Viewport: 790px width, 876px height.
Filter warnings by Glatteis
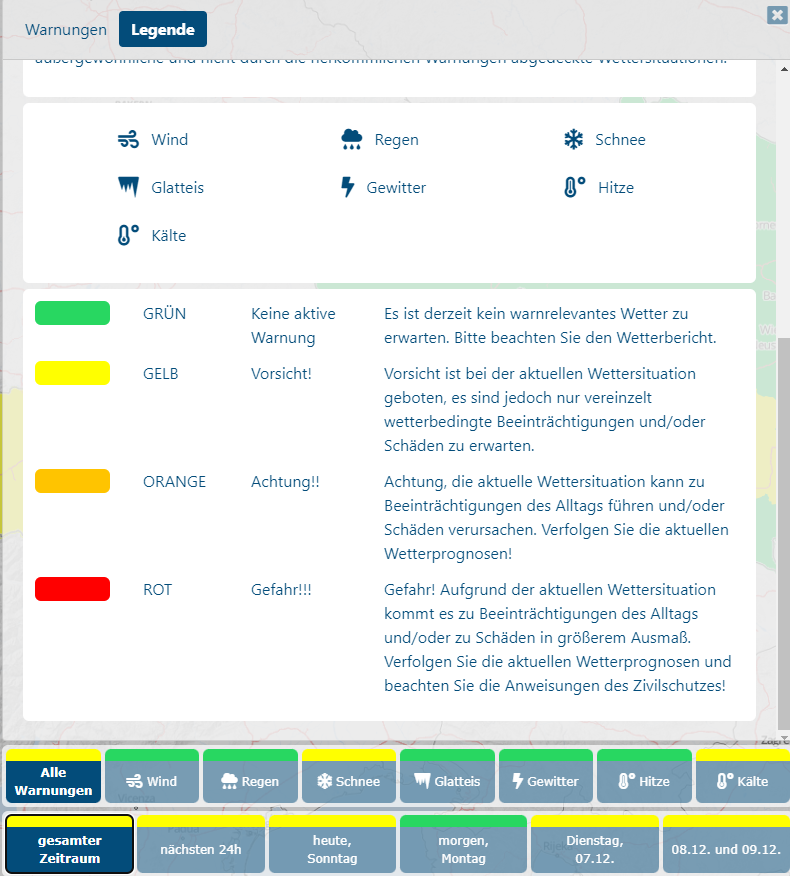point(448,776)
